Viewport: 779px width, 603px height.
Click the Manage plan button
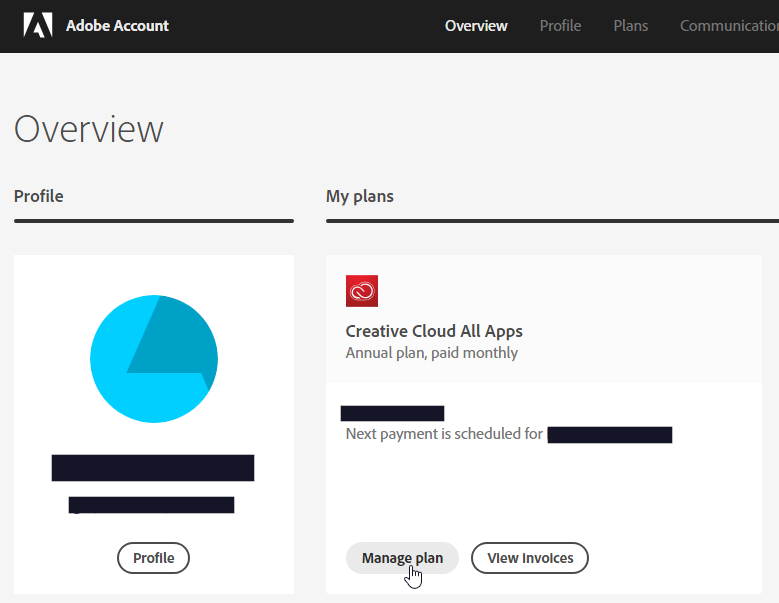click(402, 558)
